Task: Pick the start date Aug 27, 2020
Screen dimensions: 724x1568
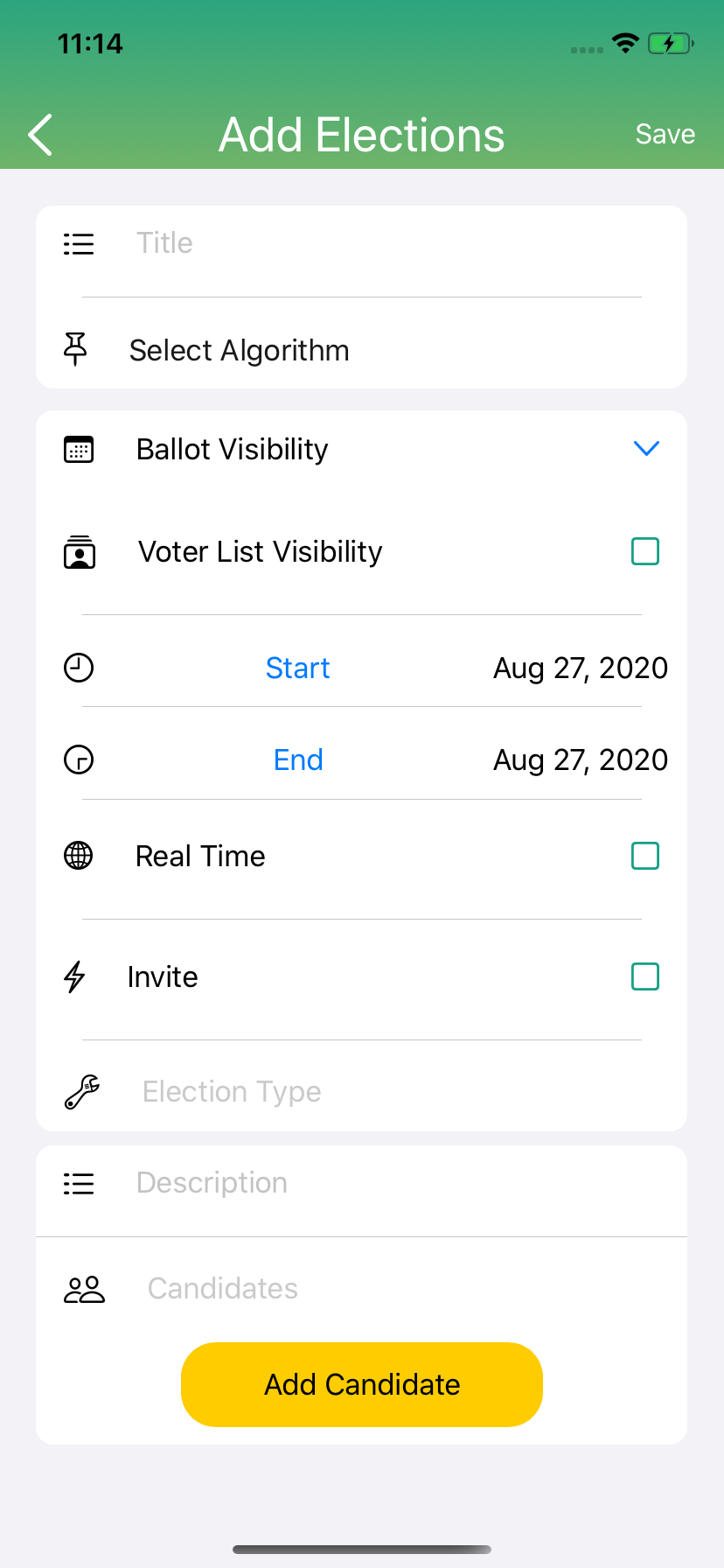Action: (580, 668)
